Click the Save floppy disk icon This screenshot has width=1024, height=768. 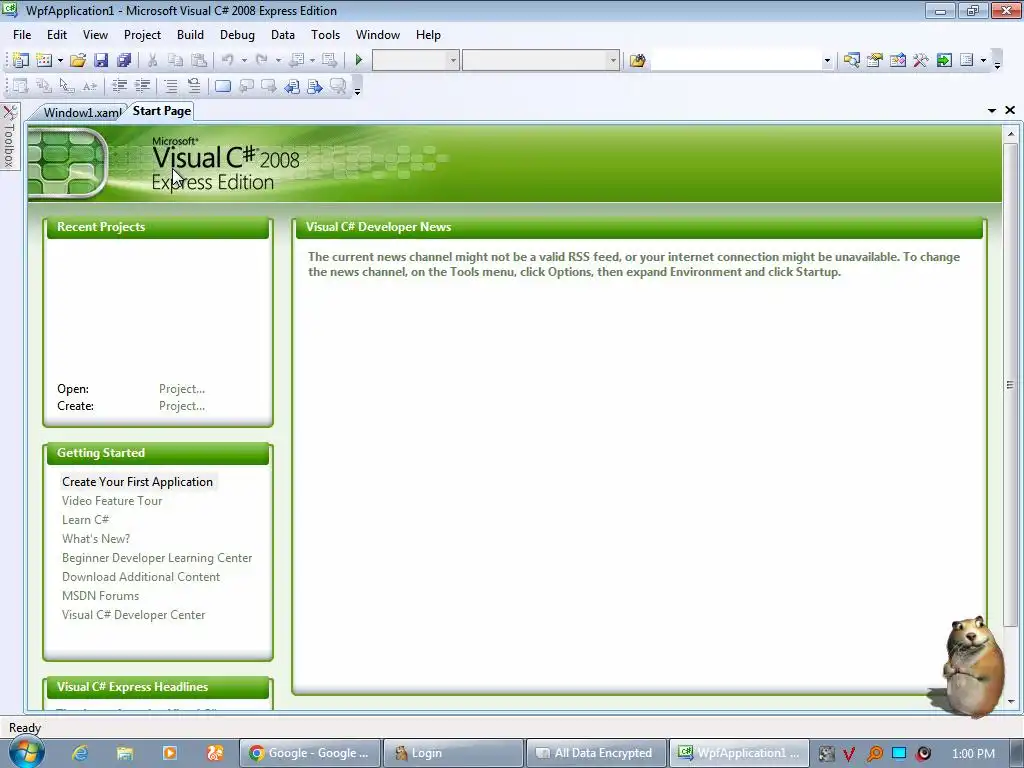click(101, 60)
